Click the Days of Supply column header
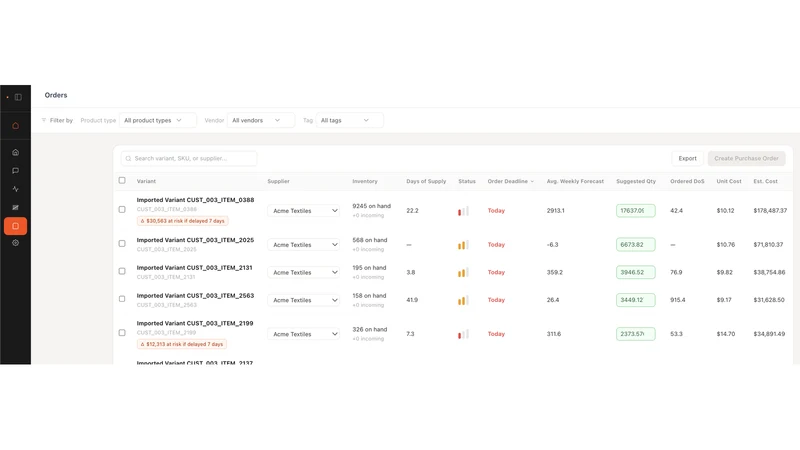Image resolution: width=800 pixels, height=450 pixels. 426,181
